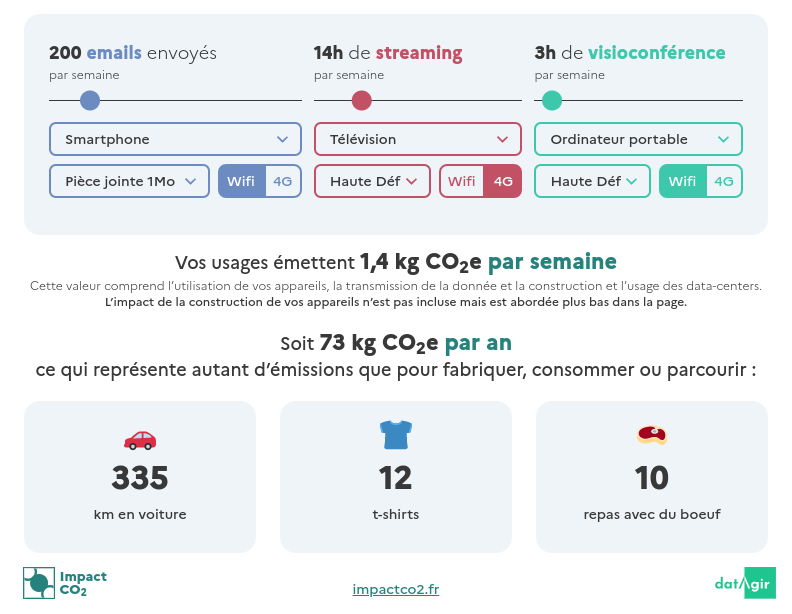Expand the Ordinateur portable dropdown
The width and height of the screenshot is (792, 614).
(x=638, y=139)
